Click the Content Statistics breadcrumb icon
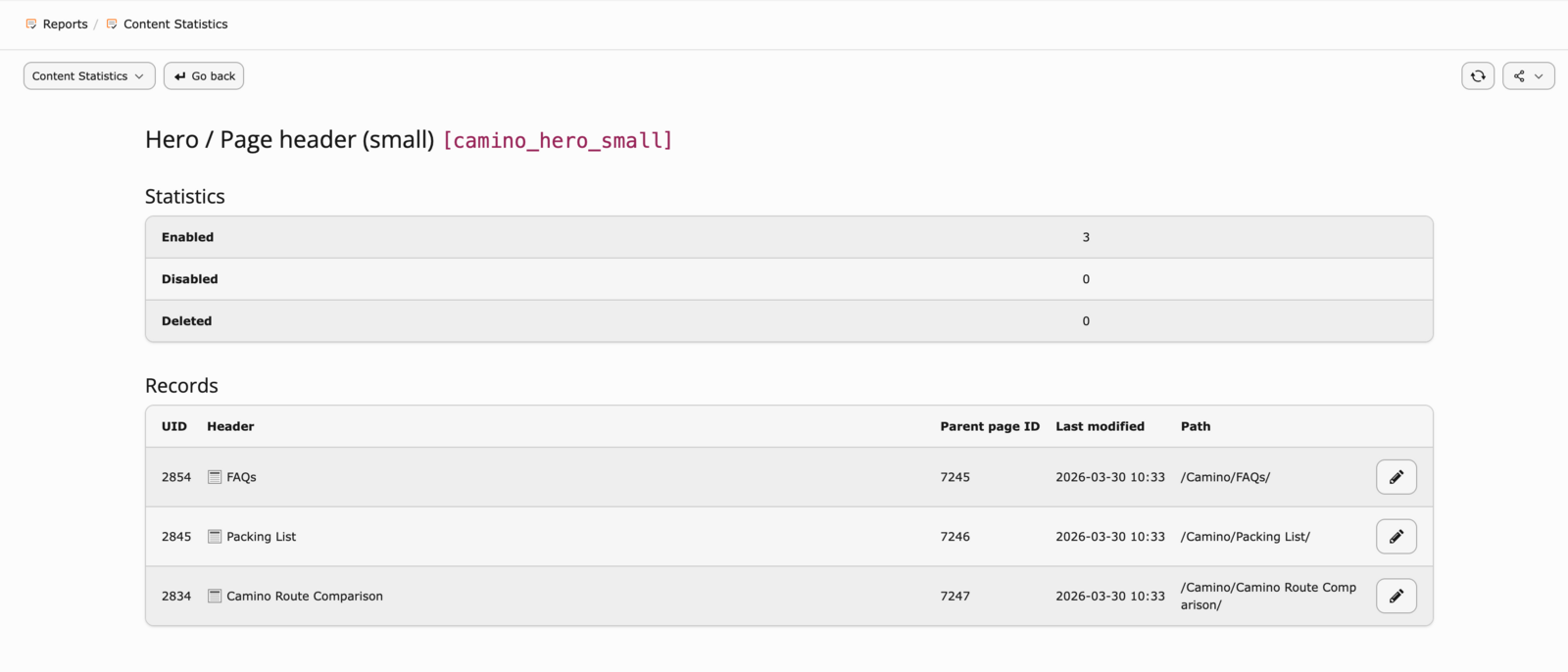 [x=112, y=24]
